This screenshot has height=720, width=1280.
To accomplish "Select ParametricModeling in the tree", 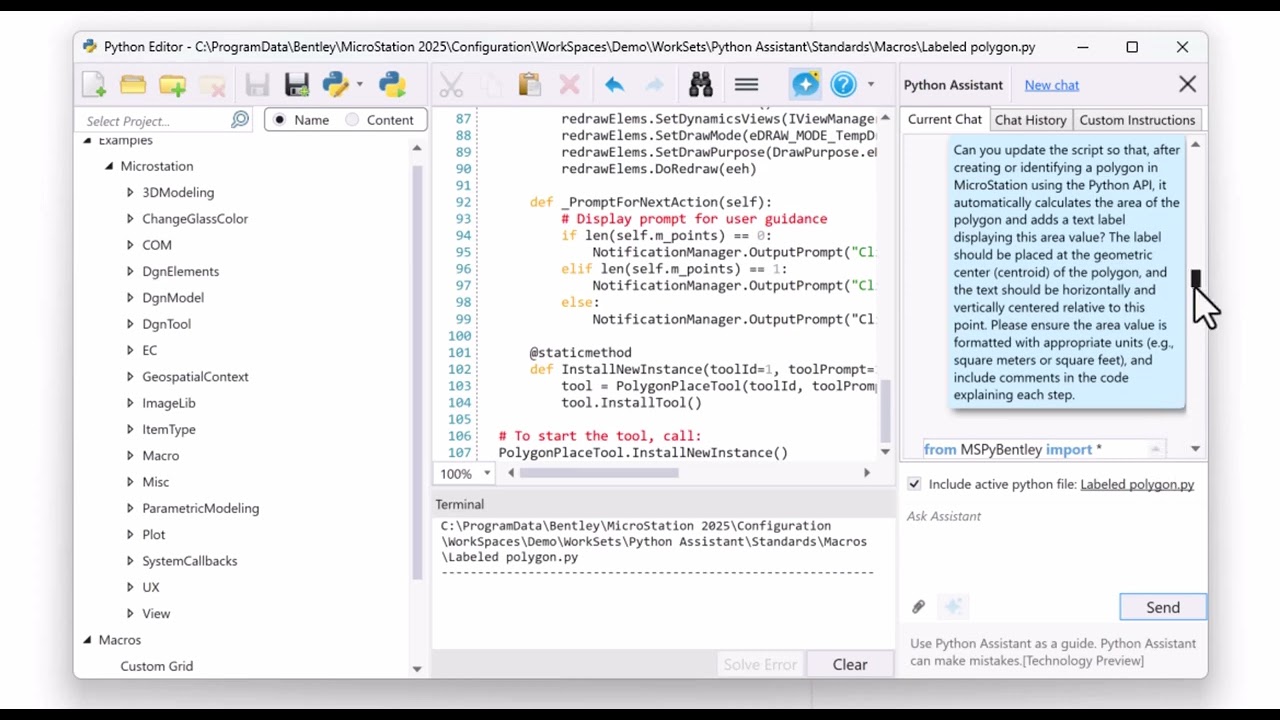I will click(x=200, y=508).
